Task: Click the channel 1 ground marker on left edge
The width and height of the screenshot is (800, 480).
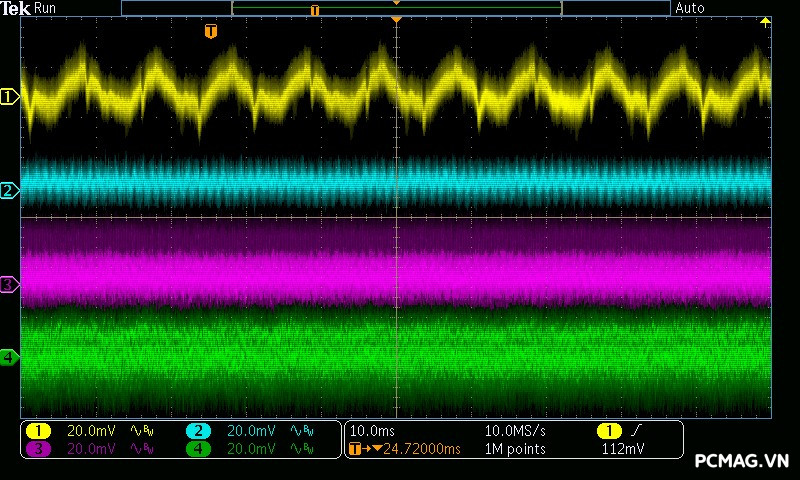Action: coord(9,97)
